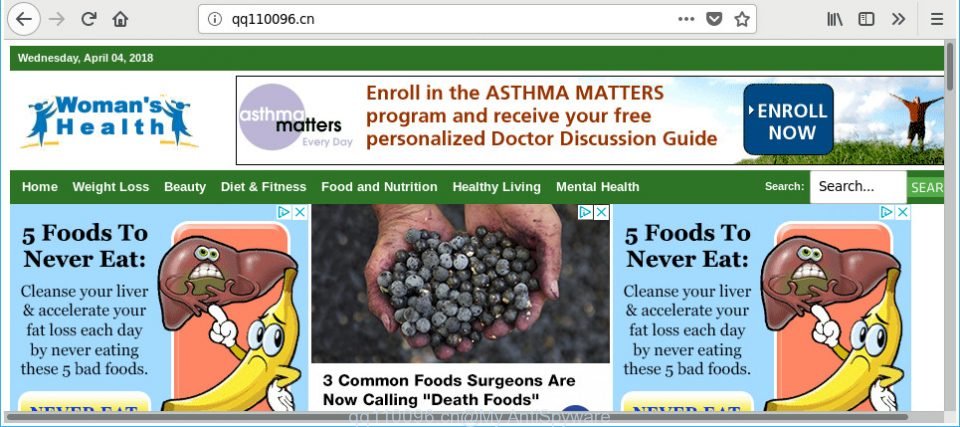
Task: Click the ENROLL NOW banner button
Action: point(789,119)
